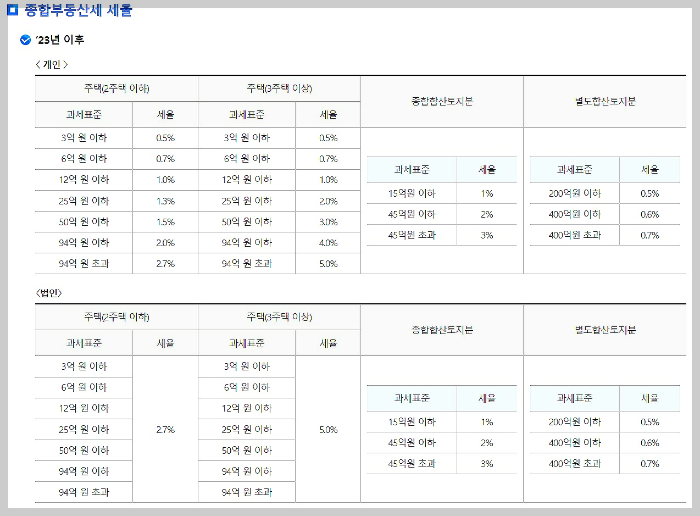This screenshot has height=516, width=700.
Task: Click the blue check icon beside '23년 이후
Action: [25, 40]
